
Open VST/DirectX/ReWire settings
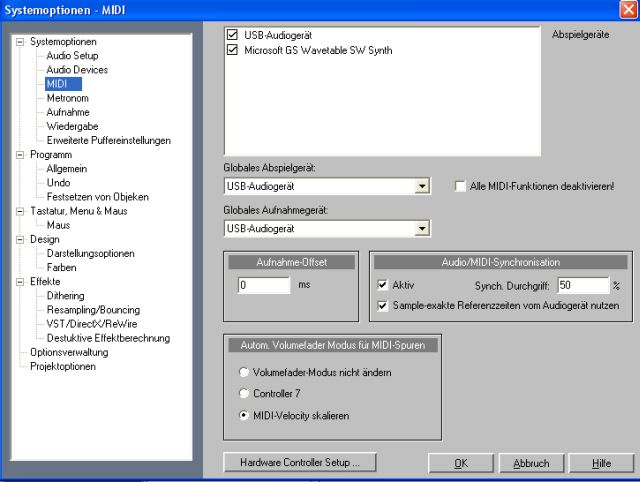tap(92, 324)
